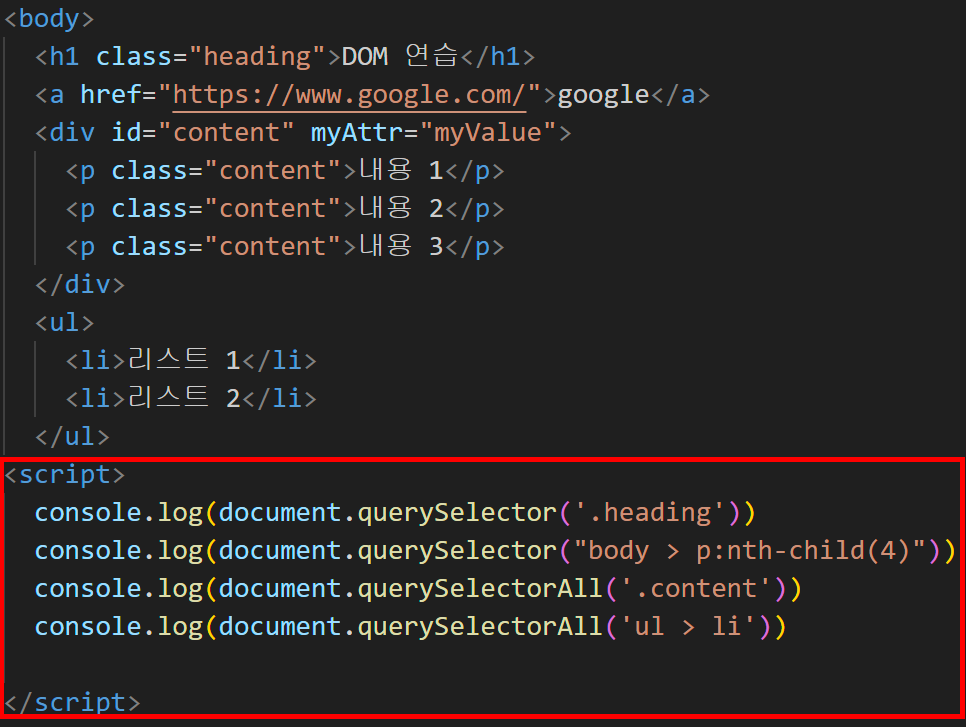Click the paragraph line '내용 3'
966x727 pixels.
(285, 246)
